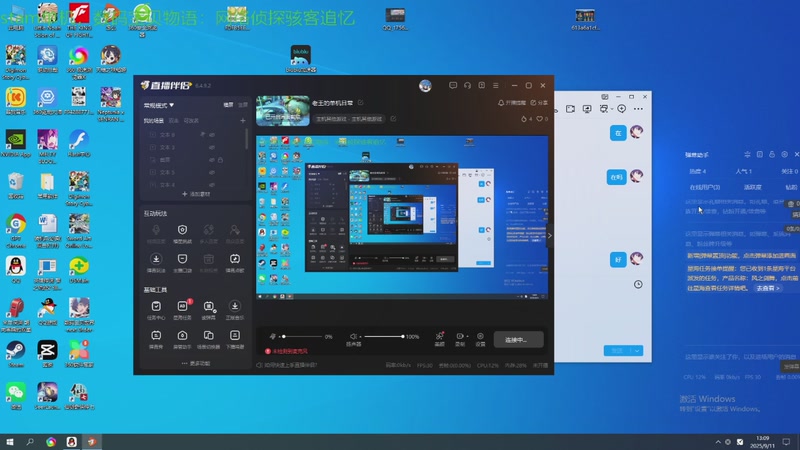Image resolution: width=800 pixels, height=450 pixels.
Task: Click the lock icon in 弹幕助手 header
Action: 772,154
